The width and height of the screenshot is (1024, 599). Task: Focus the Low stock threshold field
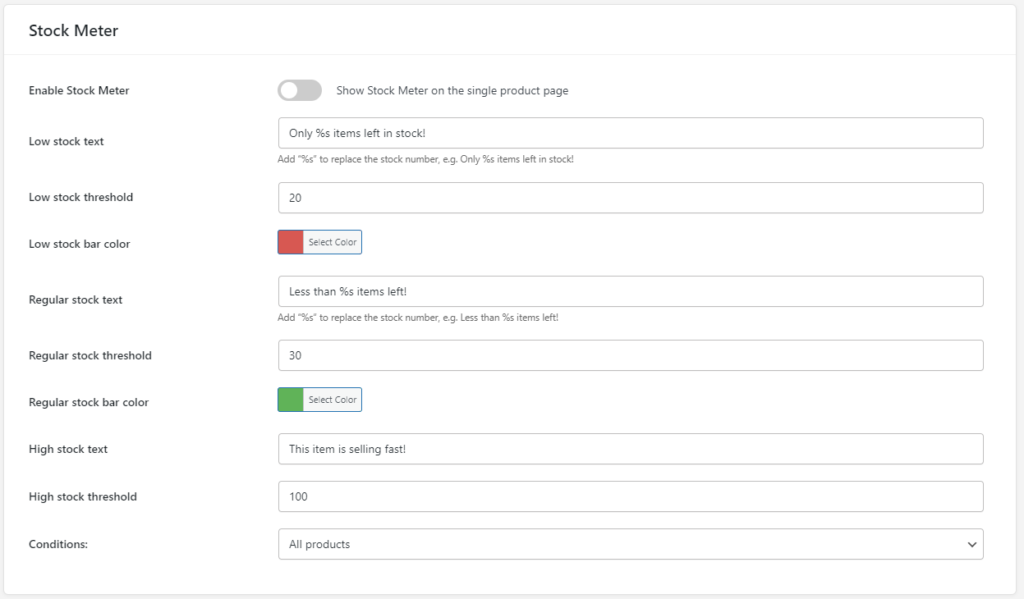(630, 198)
